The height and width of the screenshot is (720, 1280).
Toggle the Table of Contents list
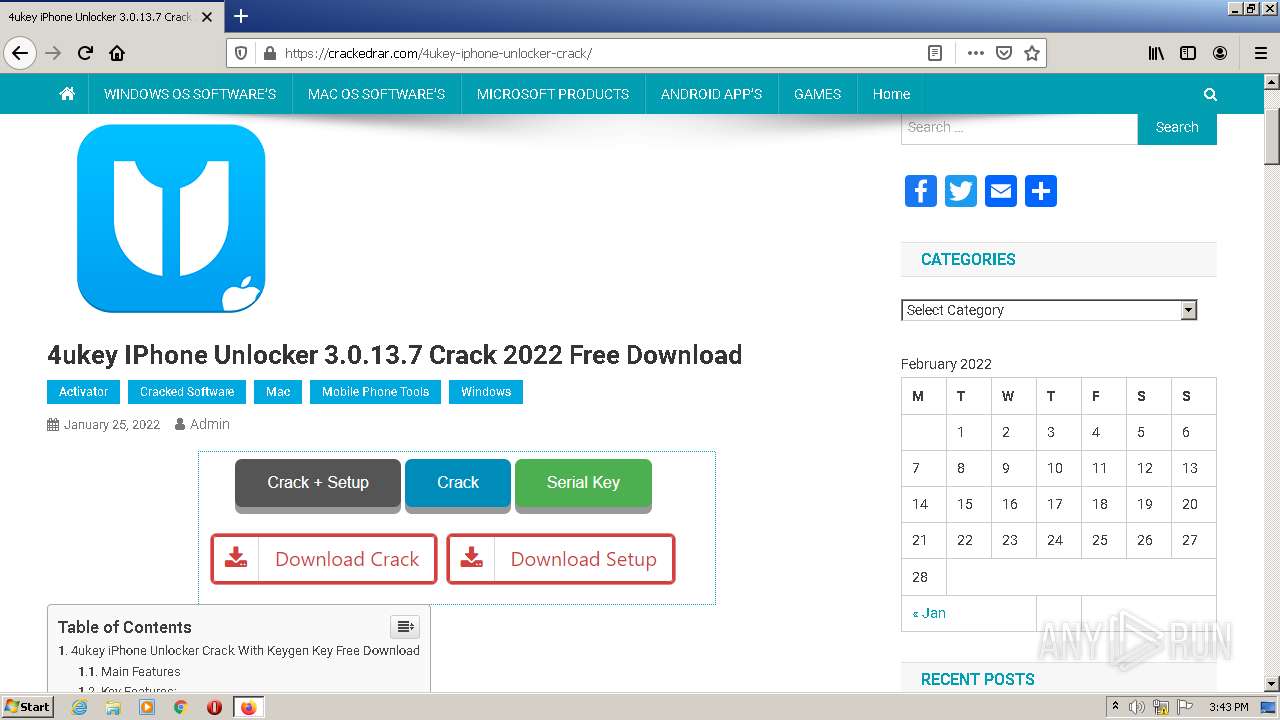coord(405,627)
